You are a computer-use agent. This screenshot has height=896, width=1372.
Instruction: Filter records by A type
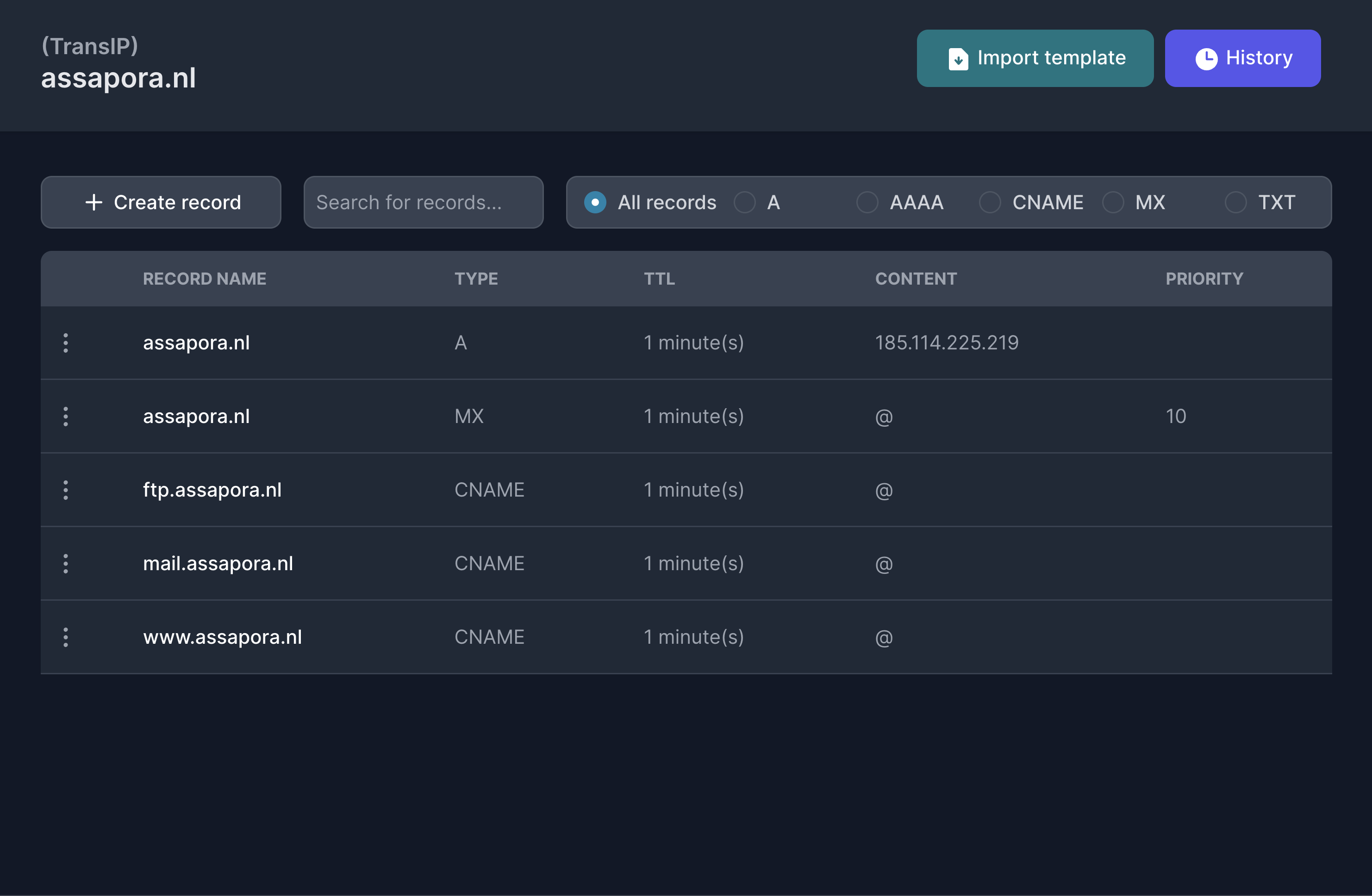click(744, 202)
